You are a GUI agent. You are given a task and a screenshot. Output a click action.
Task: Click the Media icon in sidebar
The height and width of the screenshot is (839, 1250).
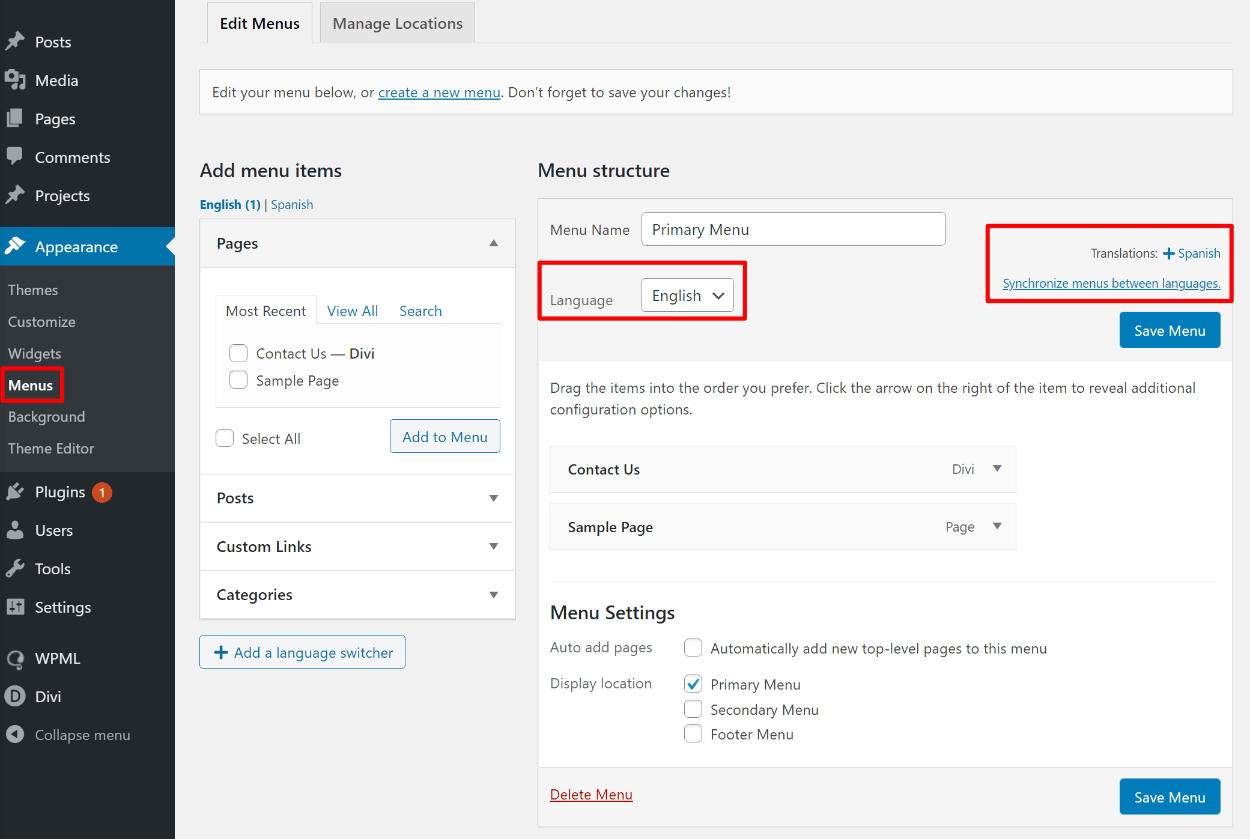[x=15, y=80]
